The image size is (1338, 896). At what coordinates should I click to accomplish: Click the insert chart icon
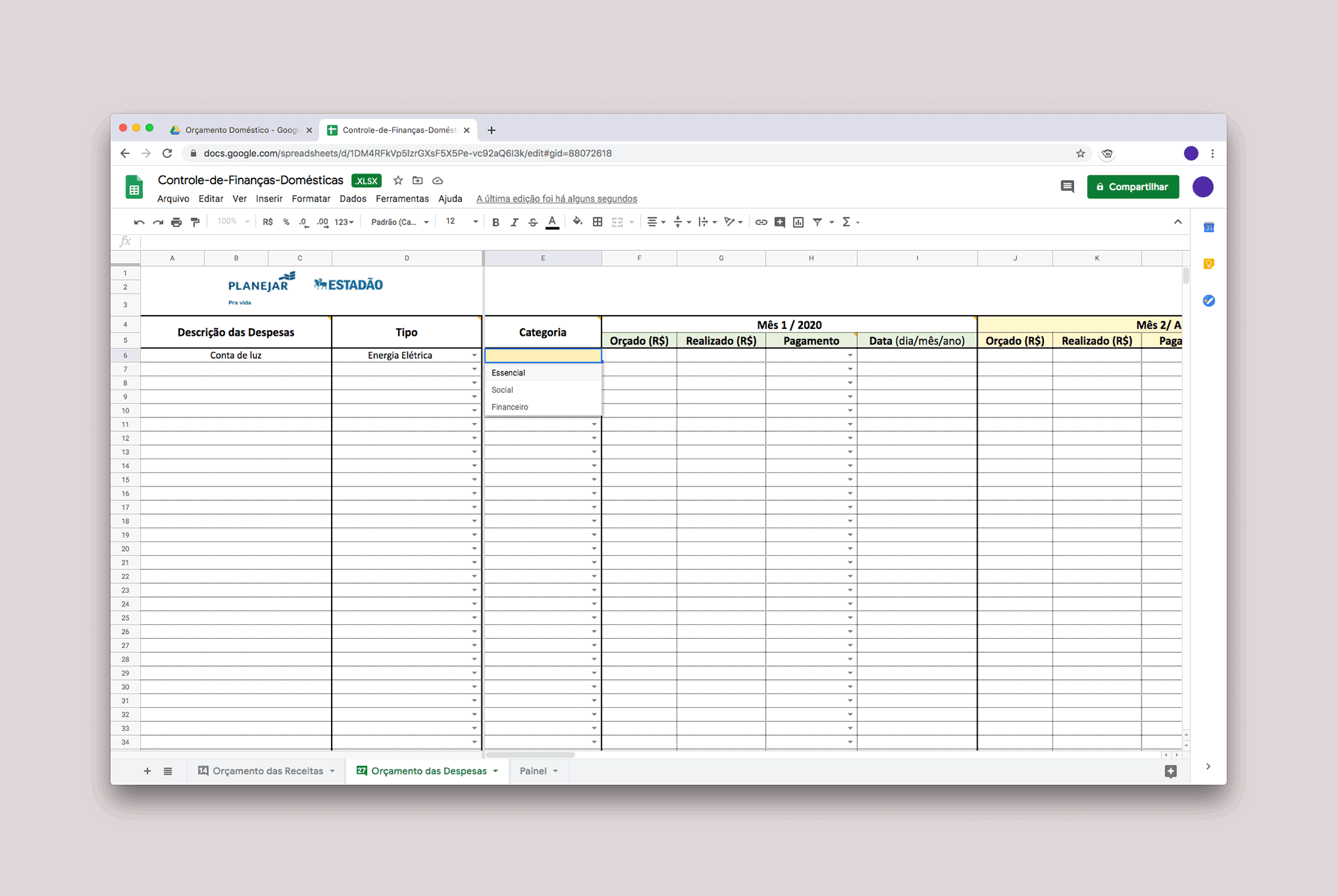coord(799,222)
